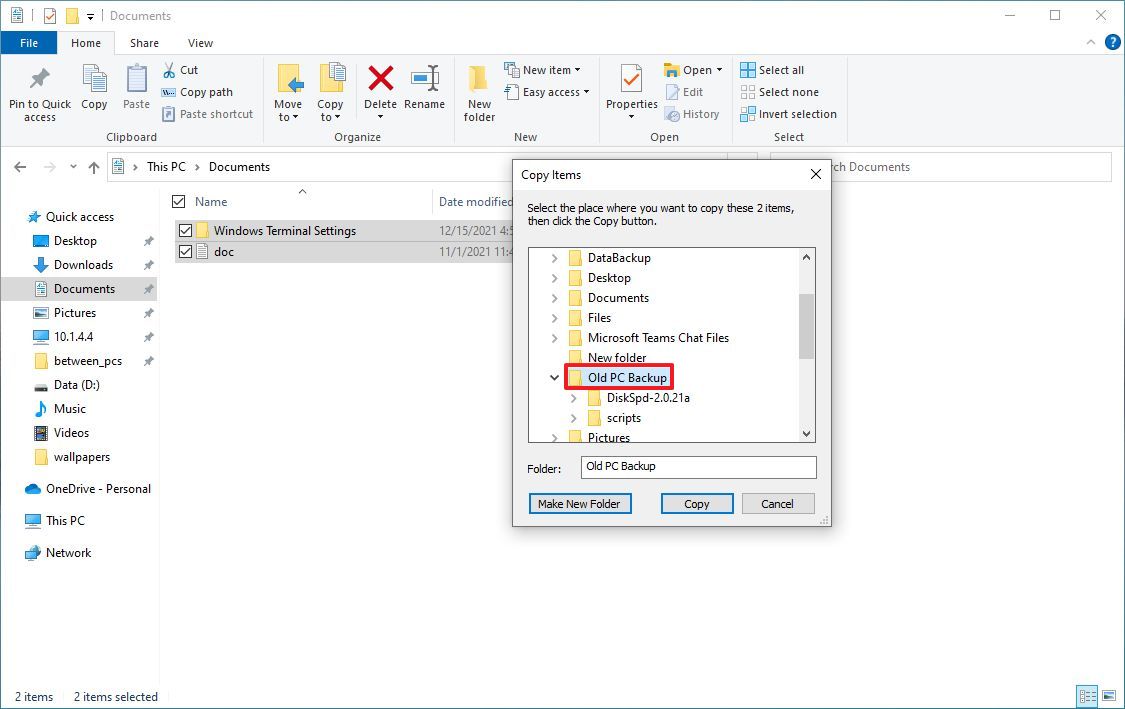Confirm with the Copy button
The image size is (1125, 709).
pos(697,503)
